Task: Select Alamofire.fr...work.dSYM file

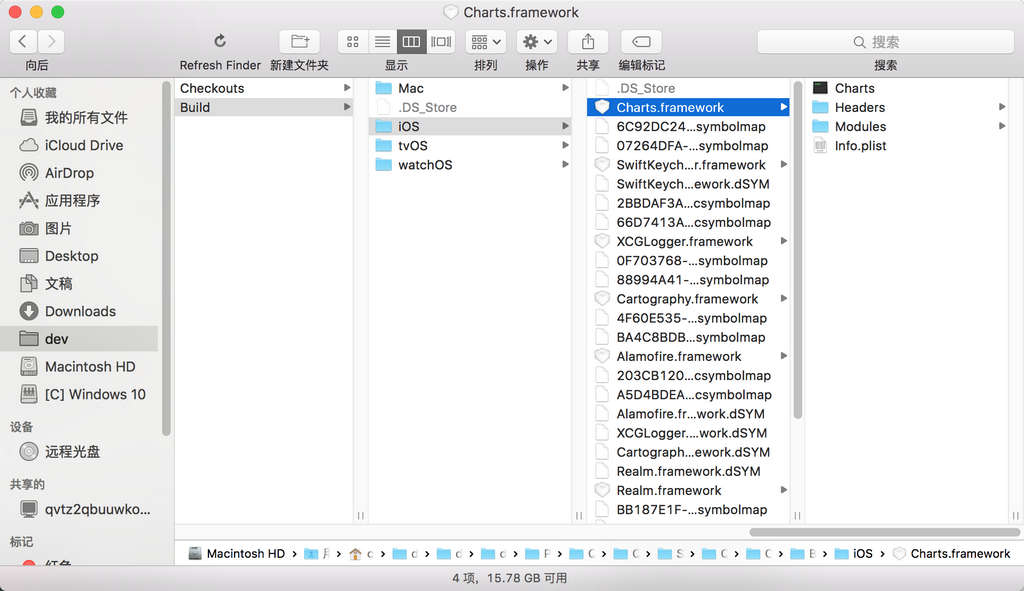Action: click(x=688, y=414)
